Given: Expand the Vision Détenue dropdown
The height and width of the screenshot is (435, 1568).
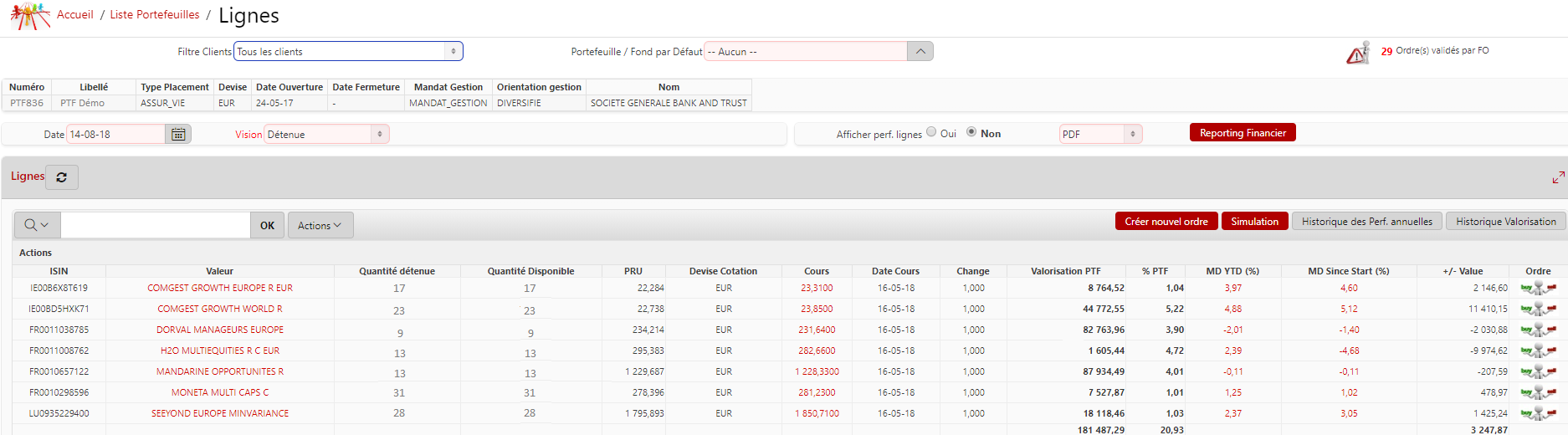Looking at the screenshot, I should 327,134.
